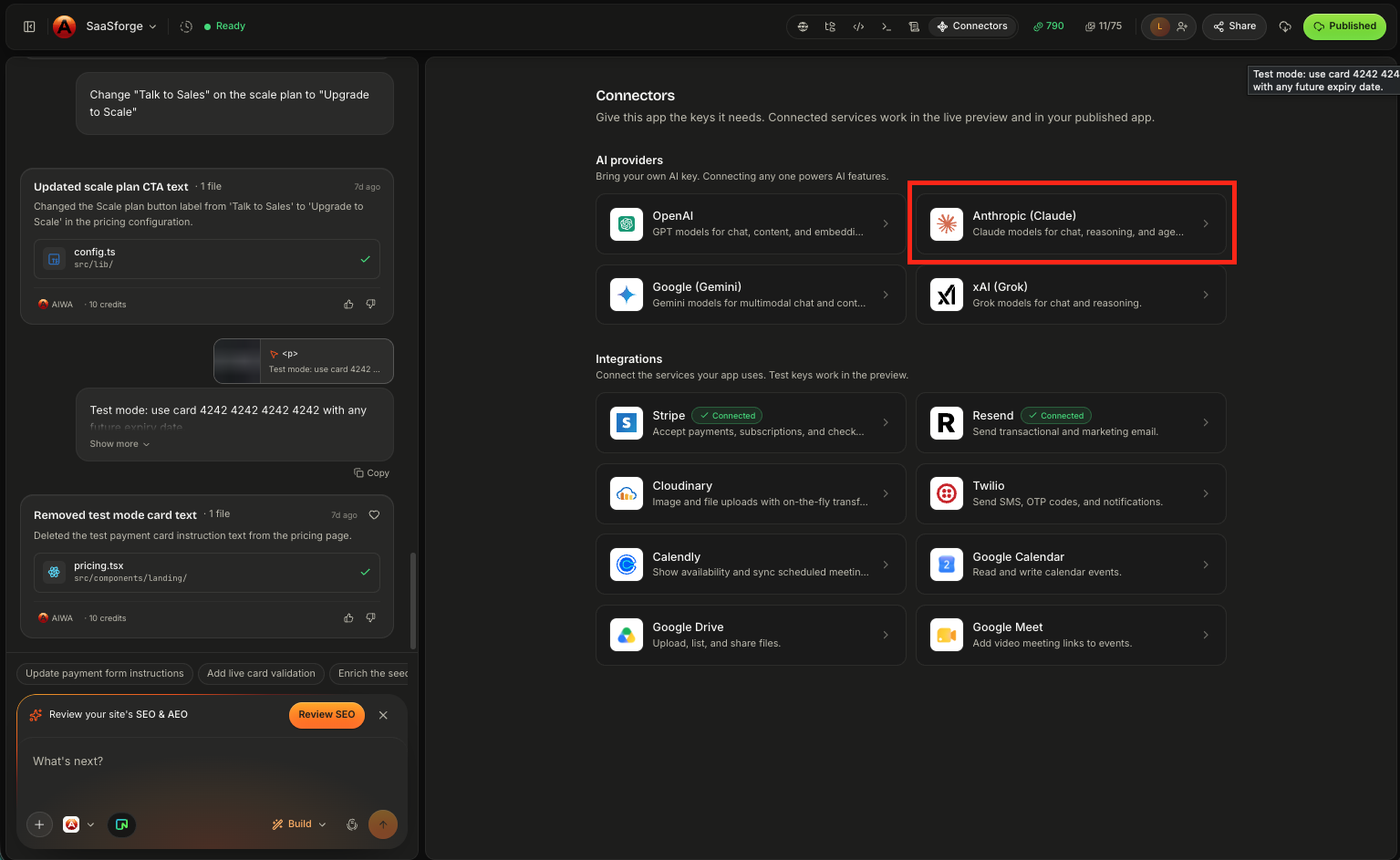Open the Build mode dropdown
Viewport: 1400px width, 860px height.
pos(299,824)
